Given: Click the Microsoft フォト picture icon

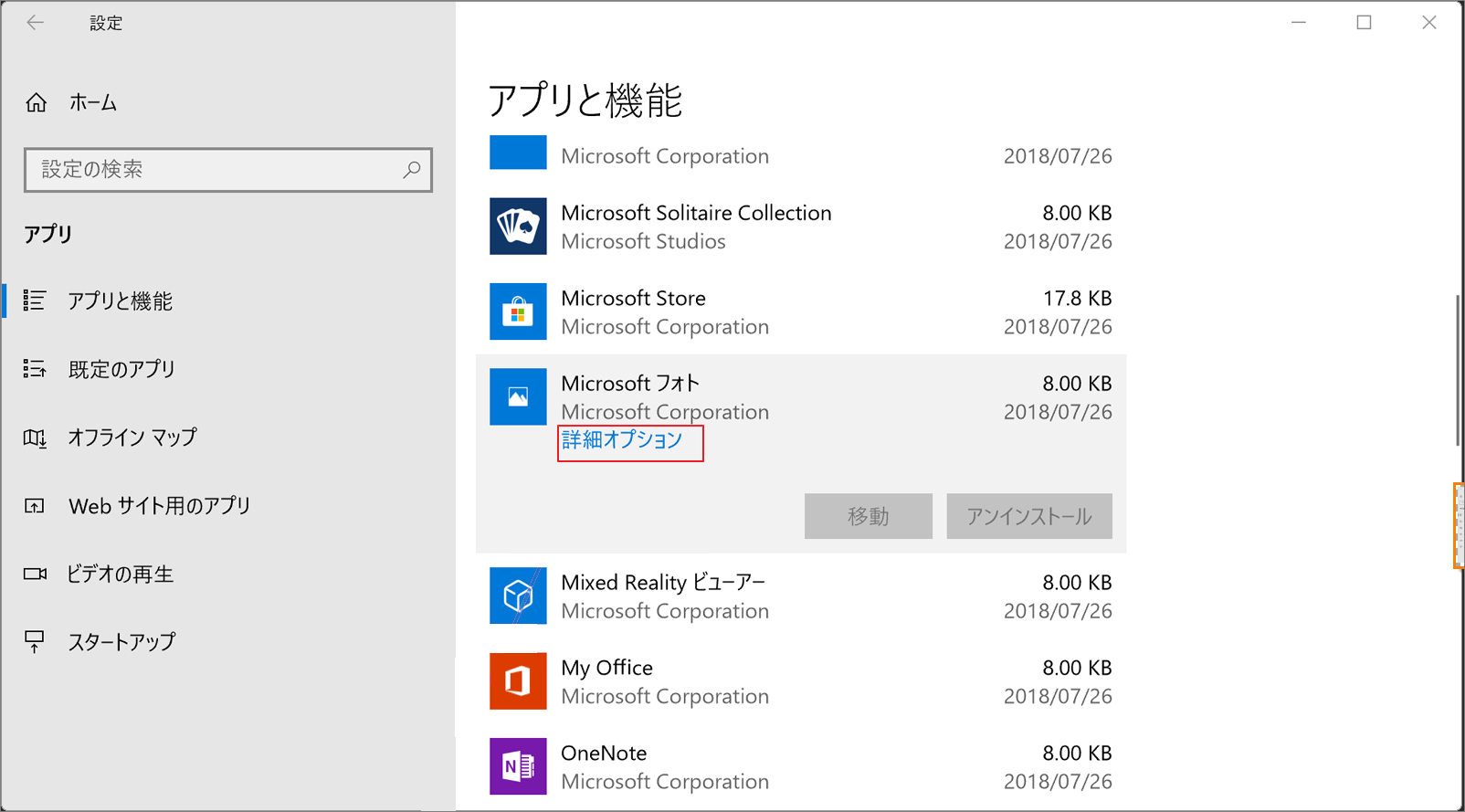Looking at the screenshot, I should click(518, 396).
